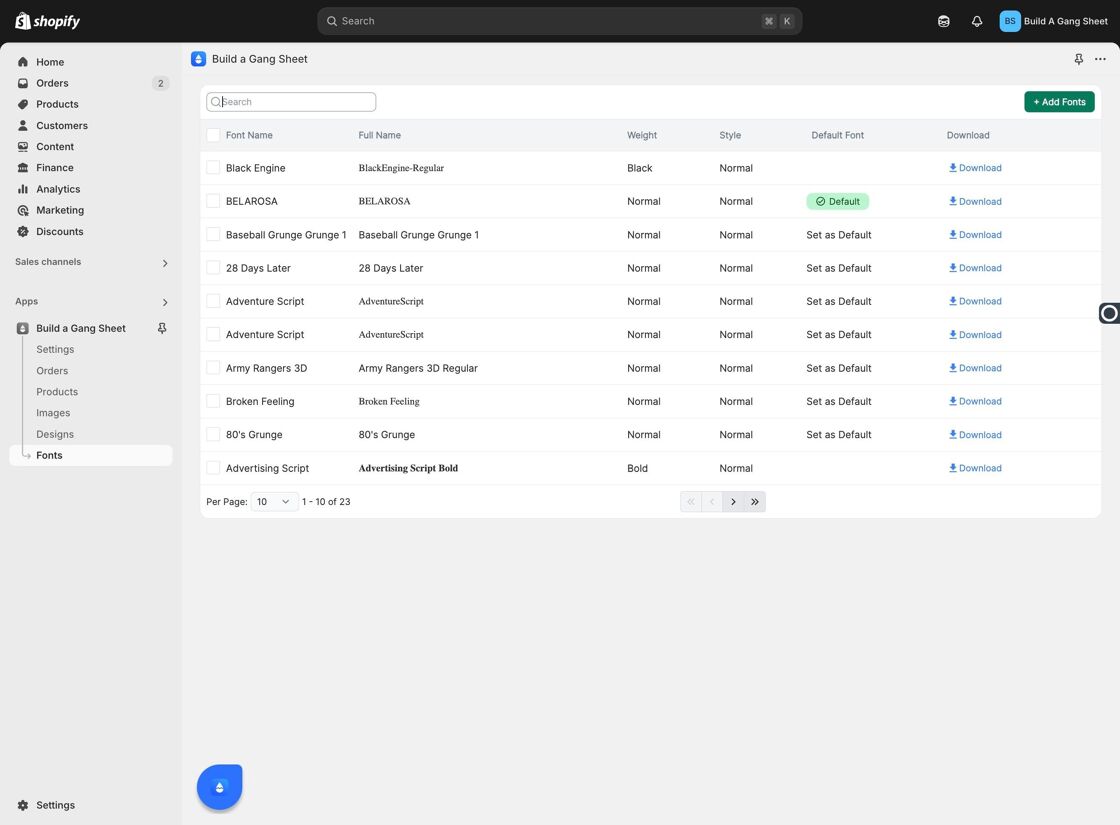This screenshot has height=825, width=1120.
Task: Sort by the Font Name column header
Action: pyautogui.click(x=249, y=135)
